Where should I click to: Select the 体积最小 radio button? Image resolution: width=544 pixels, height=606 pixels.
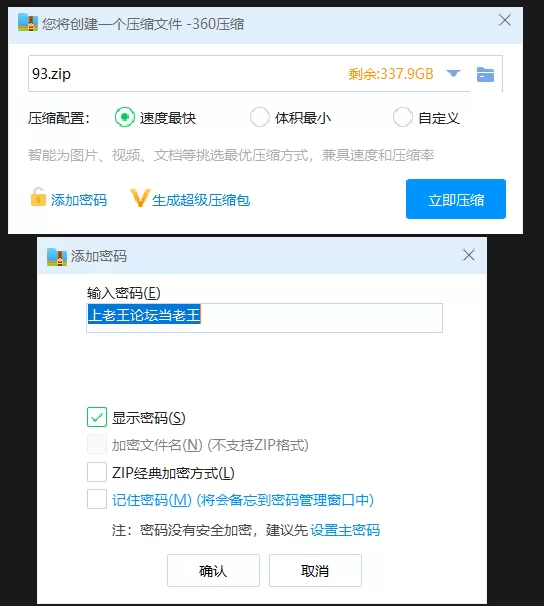coord(259,117)
